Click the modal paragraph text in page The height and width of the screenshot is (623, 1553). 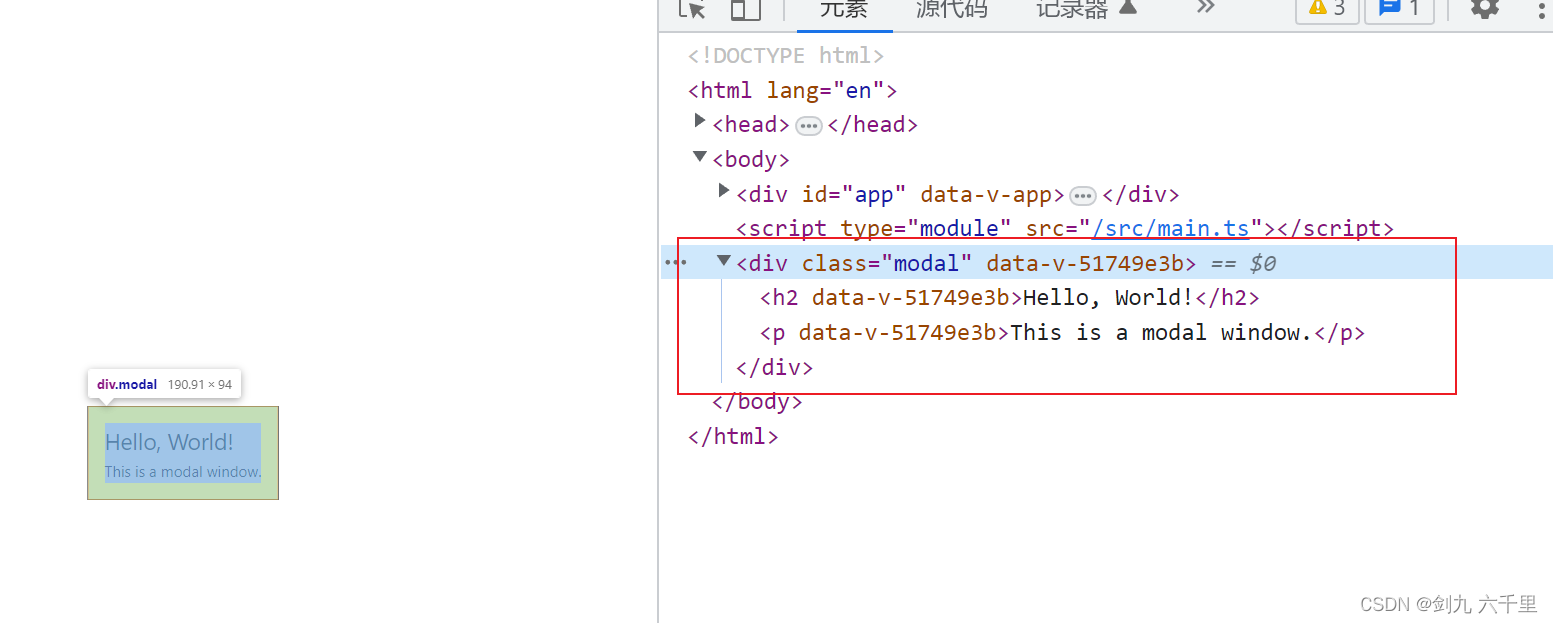point(183,472)
